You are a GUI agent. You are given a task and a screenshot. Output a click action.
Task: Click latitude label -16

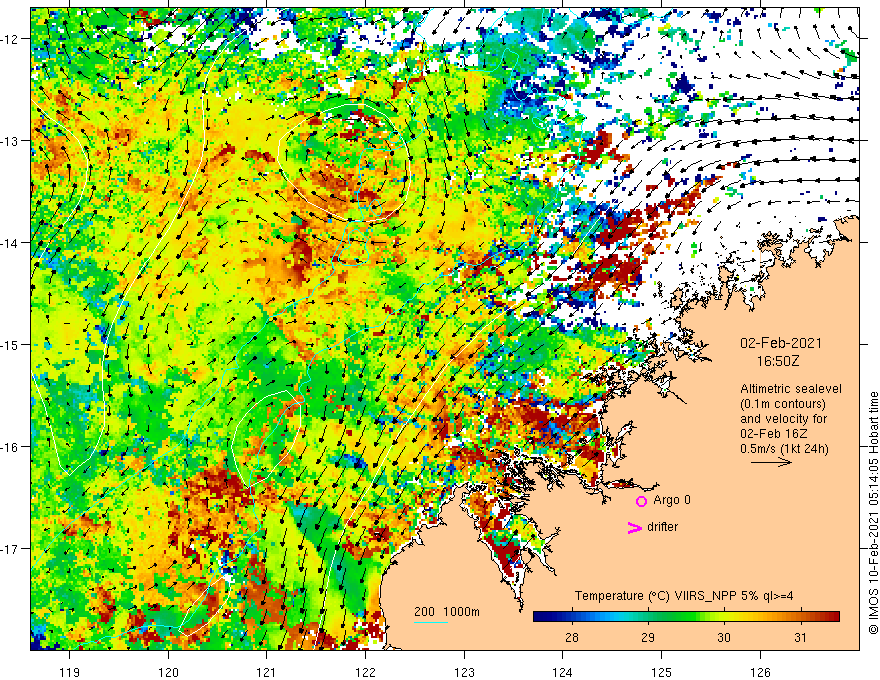click(x=11, y=447)
